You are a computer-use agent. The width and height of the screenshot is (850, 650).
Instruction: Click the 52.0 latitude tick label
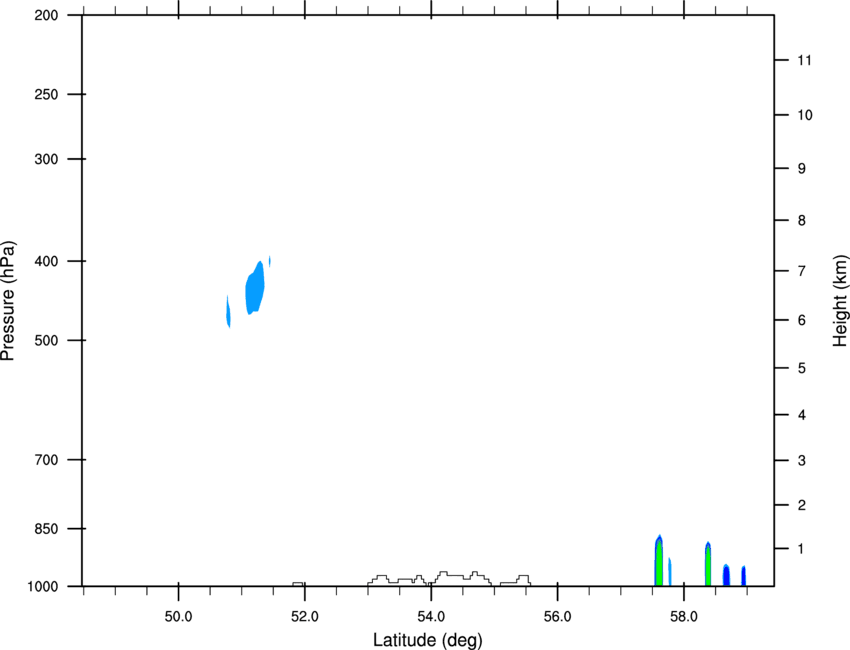[x=305, y=617]
